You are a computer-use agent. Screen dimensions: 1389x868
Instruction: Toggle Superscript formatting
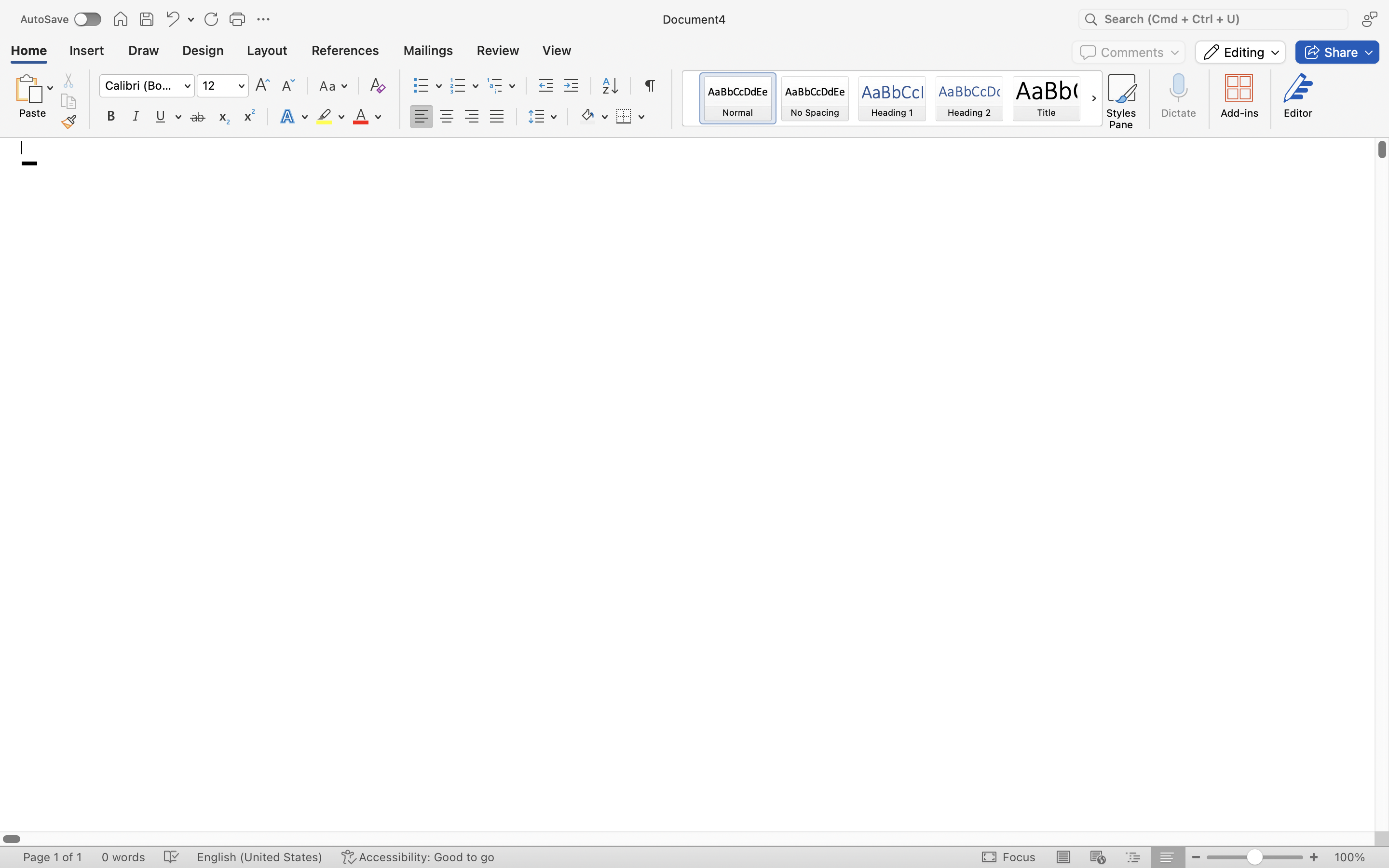(249, 116)
